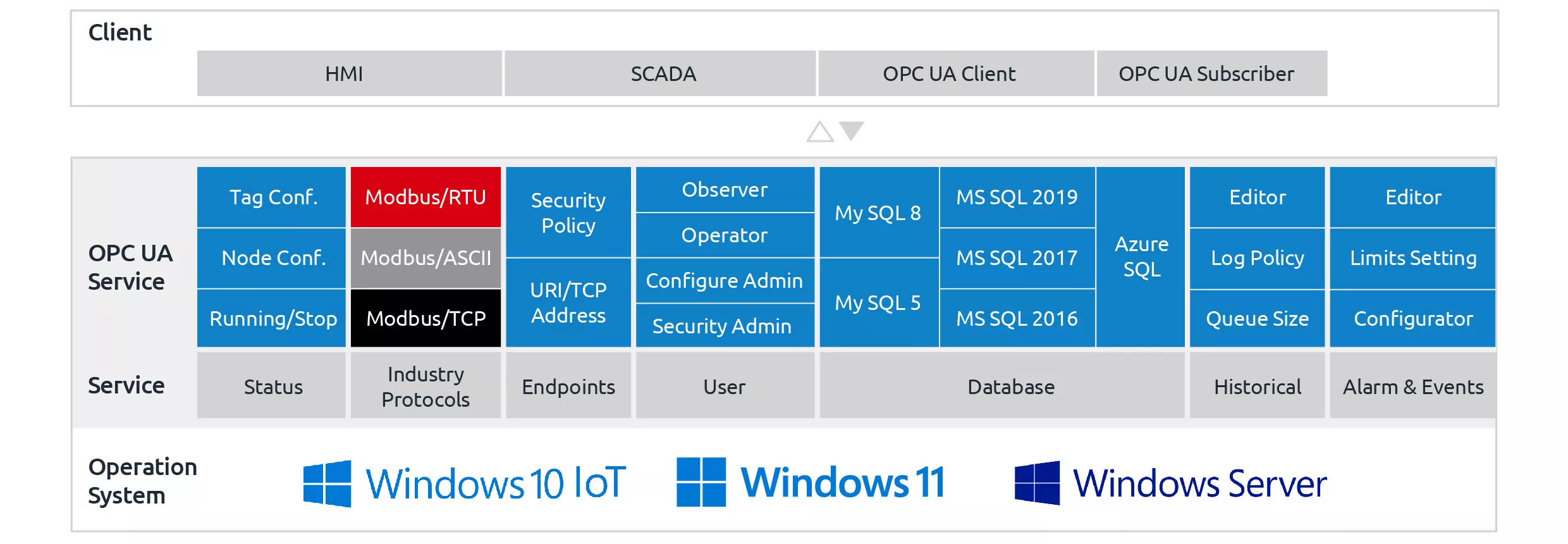Viewport: 1568px width, 544px height.
Task: Click the Azure SQL tile
Action: (1141, 257)
